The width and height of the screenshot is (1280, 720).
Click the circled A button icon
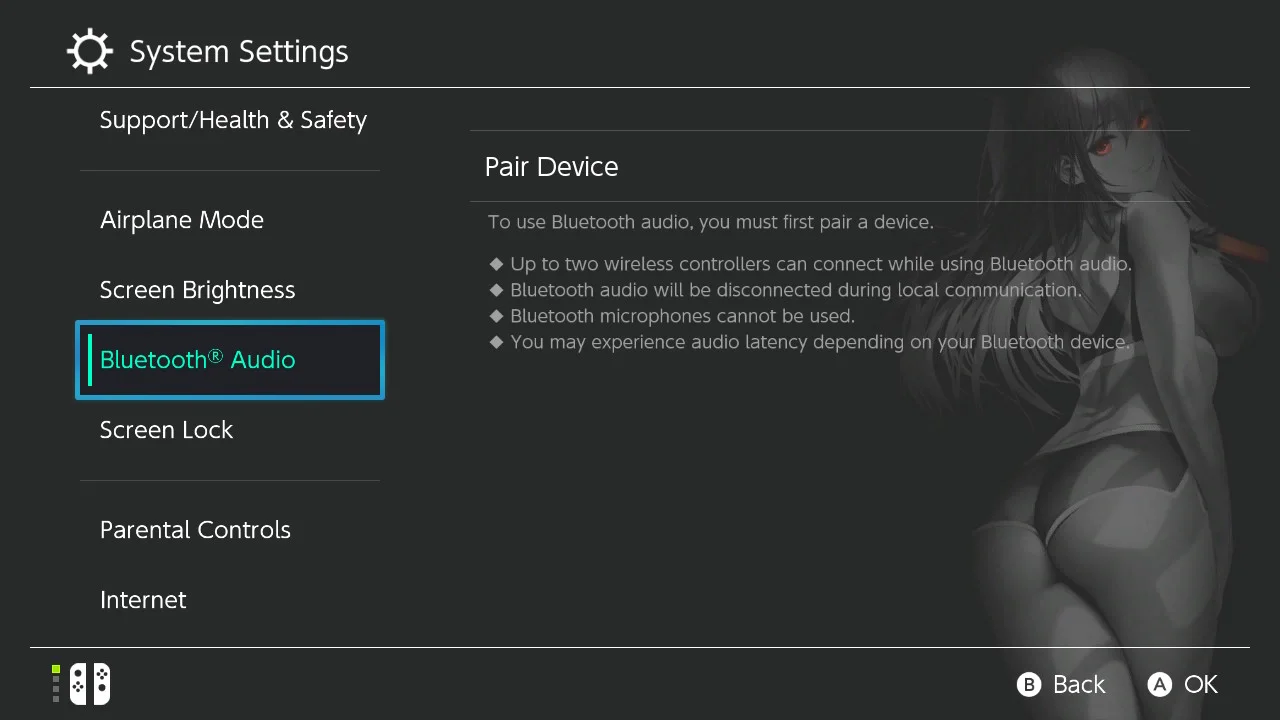tap(1159, 684)
